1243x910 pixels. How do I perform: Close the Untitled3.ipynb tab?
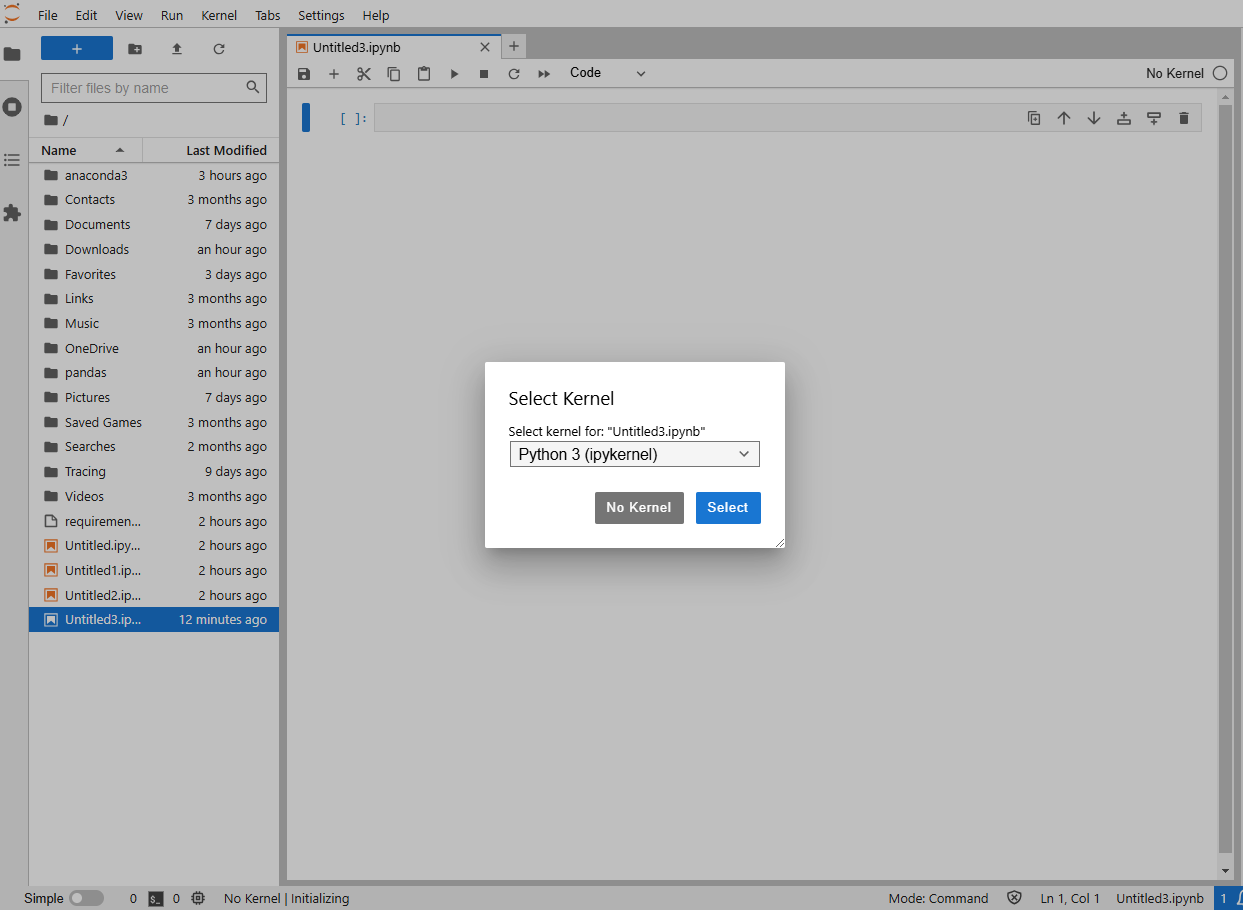coord(485,47)
